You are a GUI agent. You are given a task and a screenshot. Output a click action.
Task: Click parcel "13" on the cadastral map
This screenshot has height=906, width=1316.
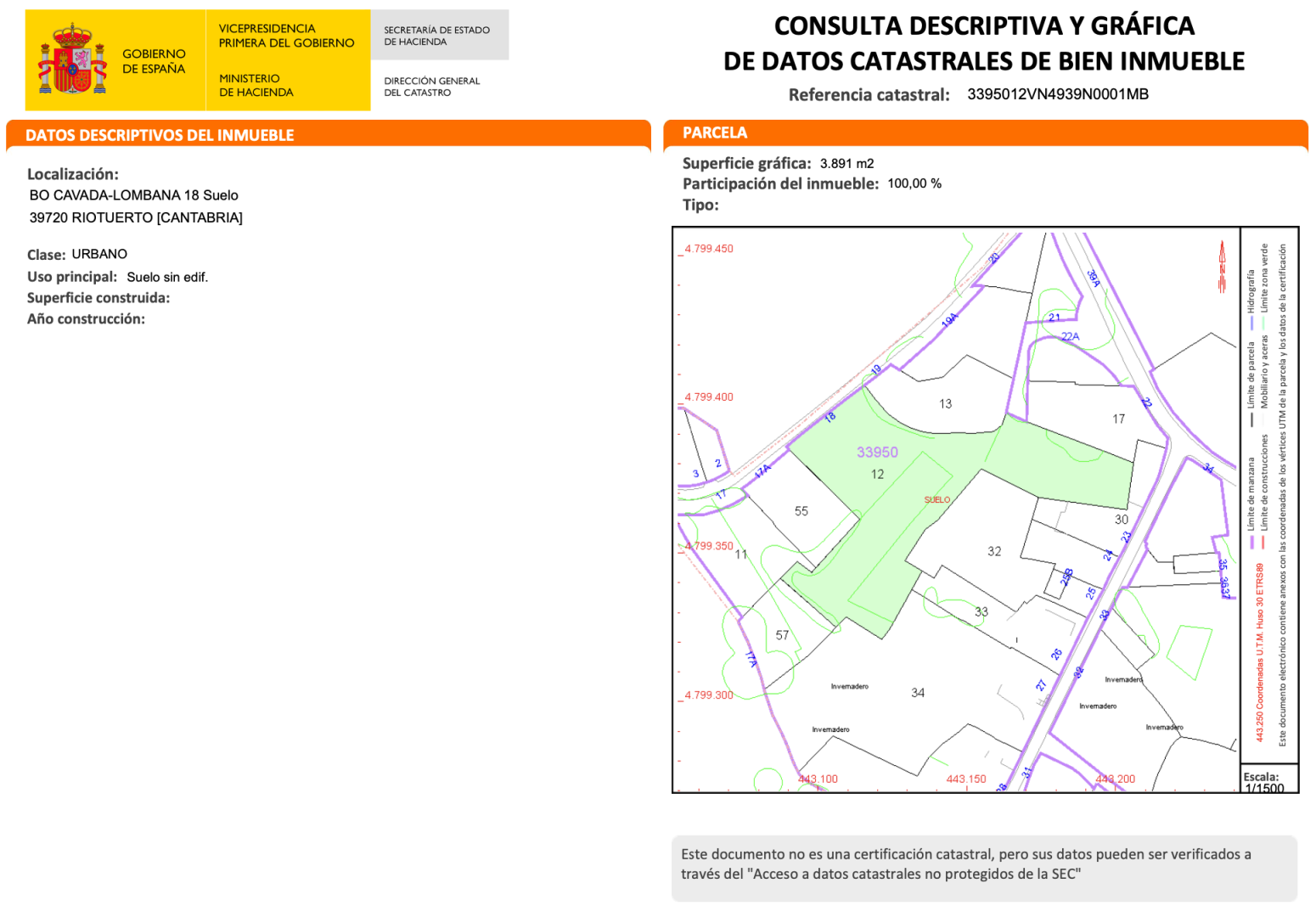click(x=946, y=404)
